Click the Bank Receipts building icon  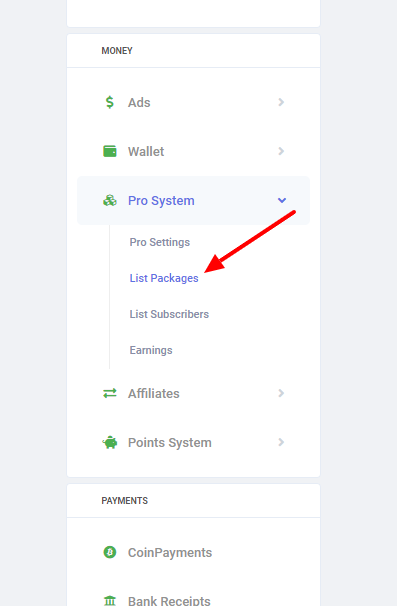tap(110, 601)
